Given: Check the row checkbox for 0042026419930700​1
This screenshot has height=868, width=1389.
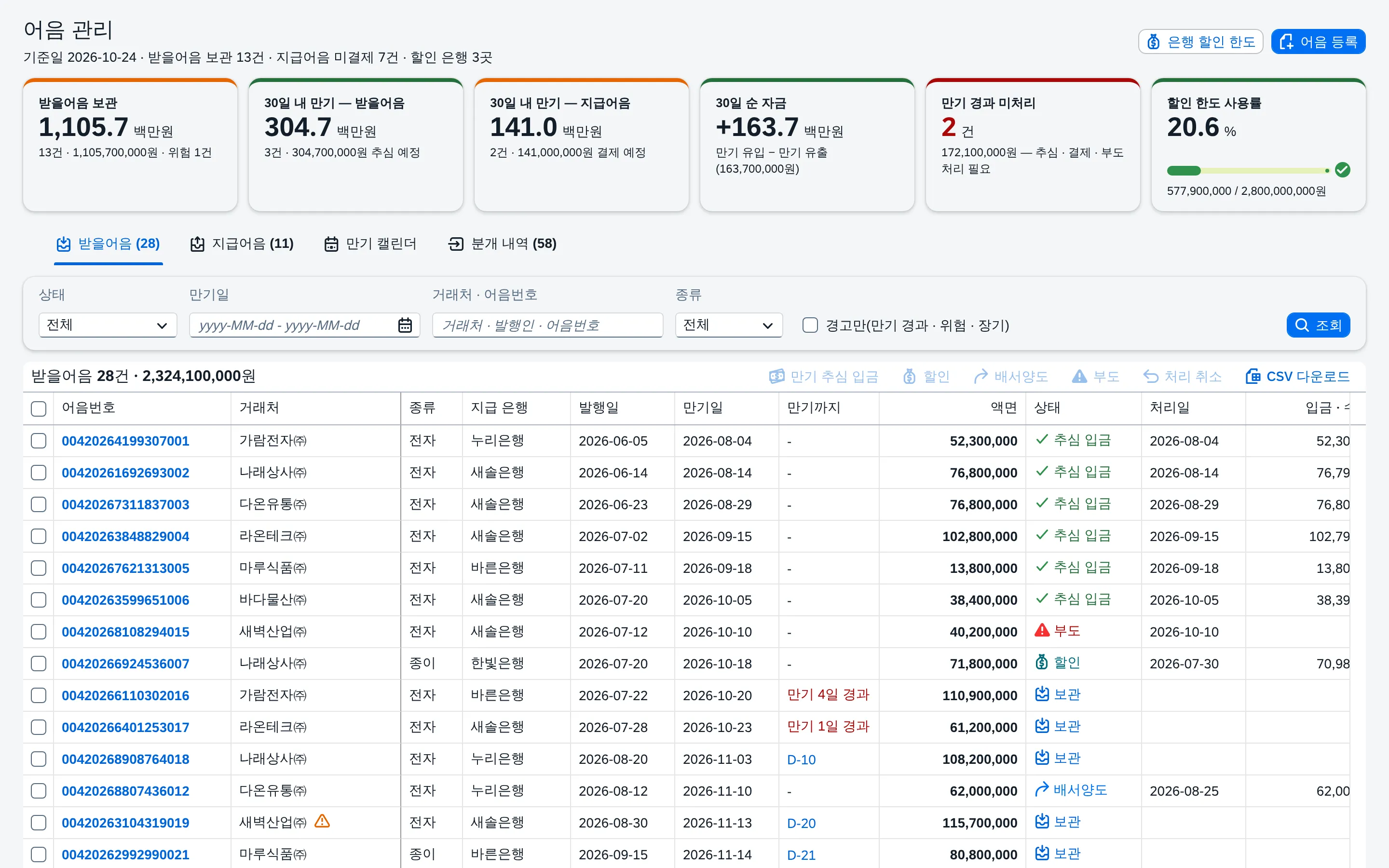Looking at the screenshot, I should point(39,441).
